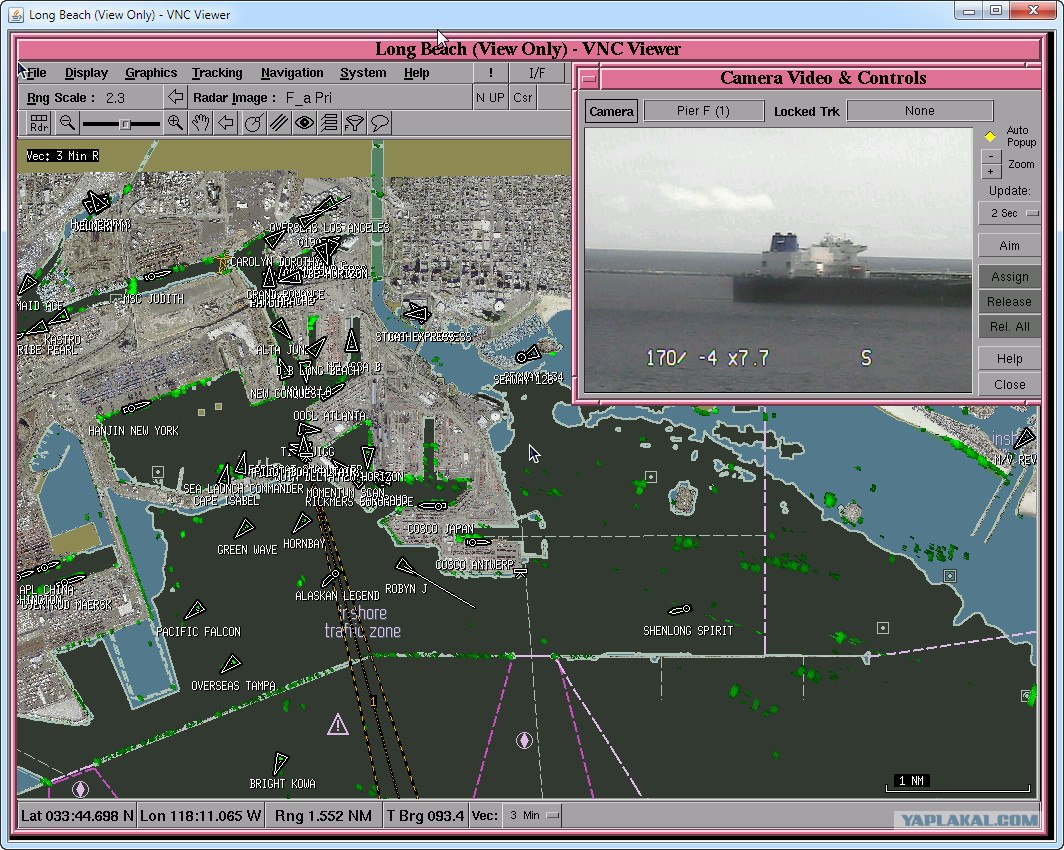The image size is (1064, 850).
Task: Click Radar Image field F_a Pri
Action: click(x=309, y=98)
